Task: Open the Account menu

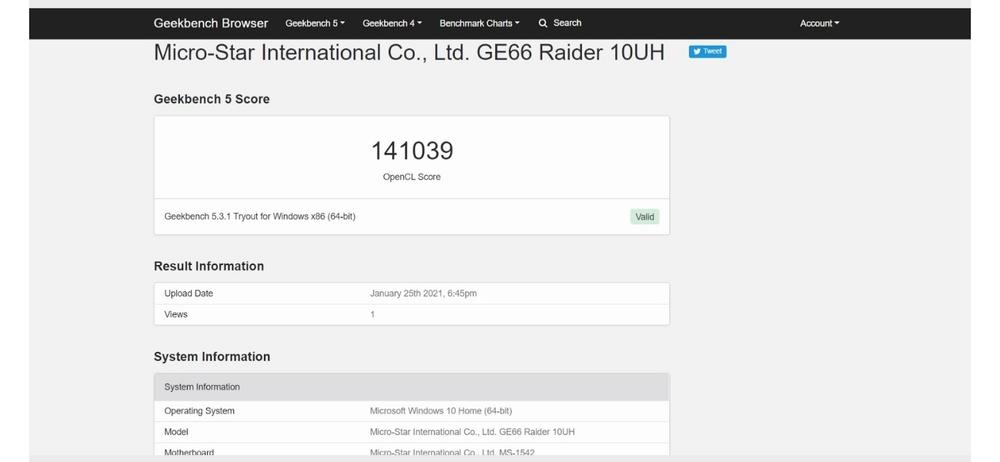Action: 819,23
